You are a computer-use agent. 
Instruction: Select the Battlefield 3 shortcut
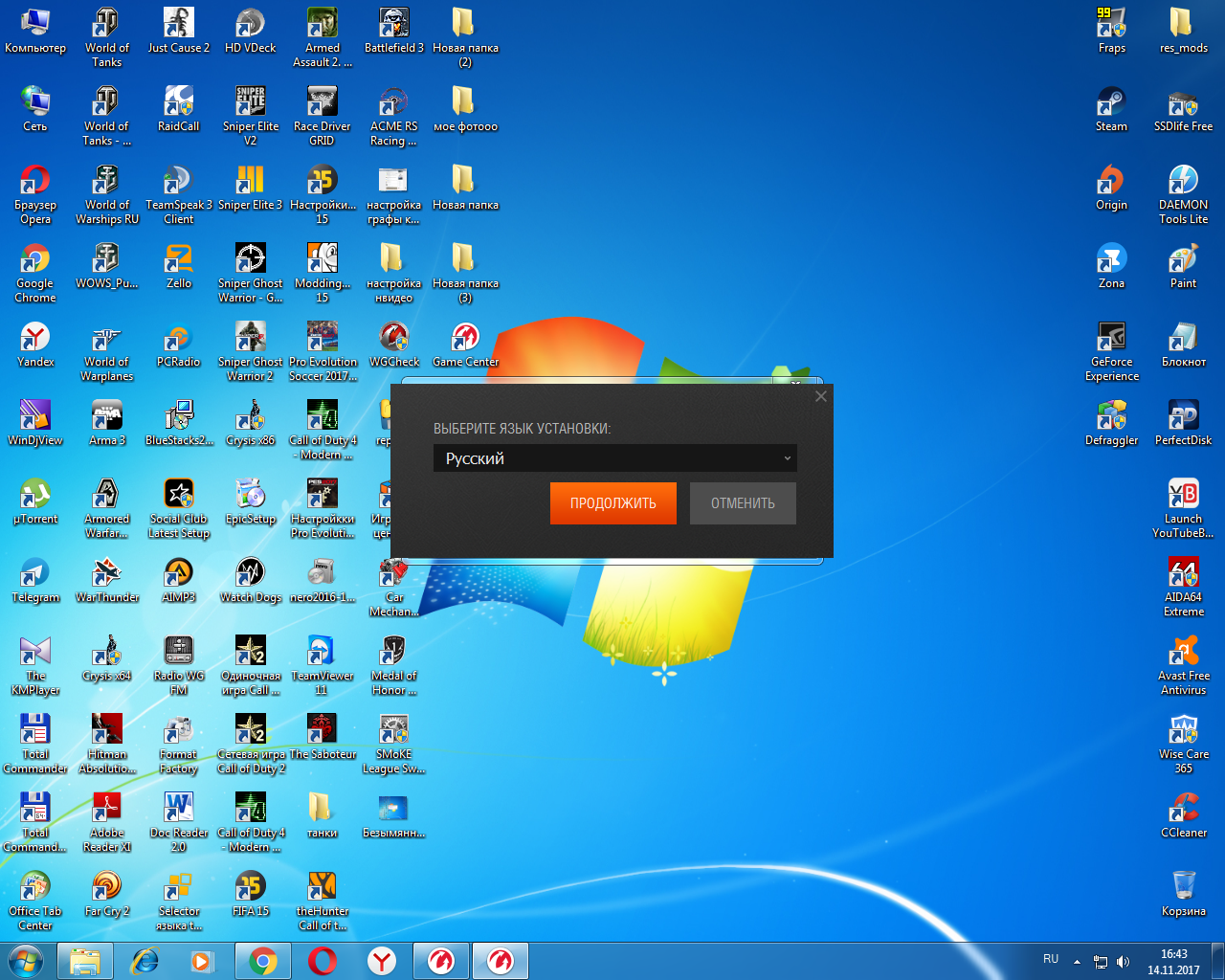393,31
